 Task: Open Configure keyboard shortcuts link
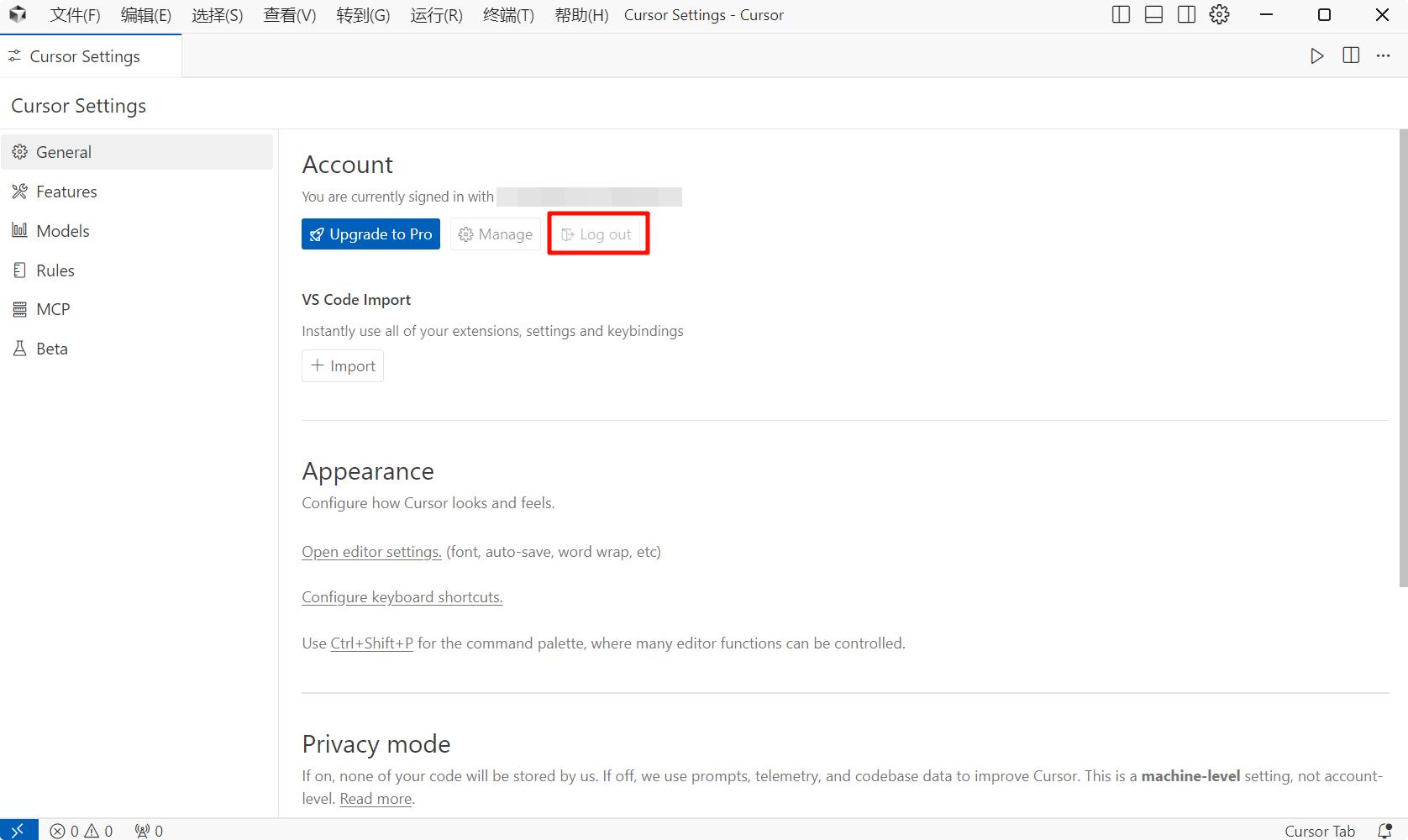[x=402, y=597]
